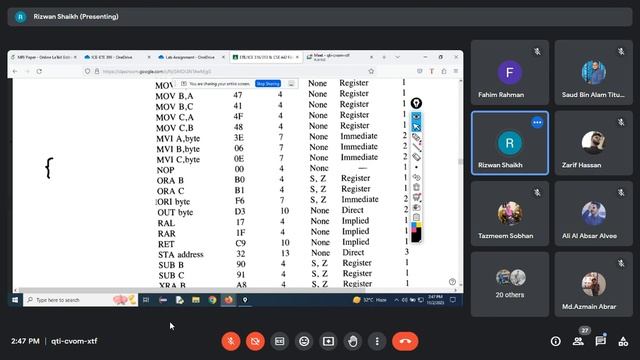
Task: Select the active classroom browser tab
Action: [265, 57]
